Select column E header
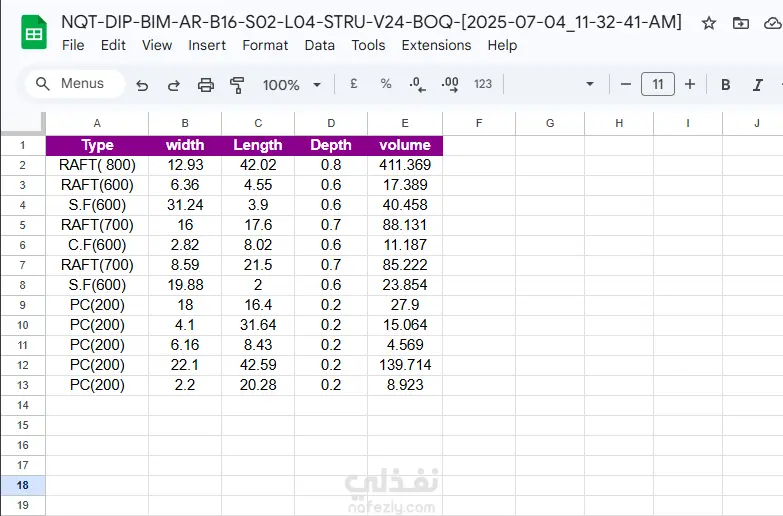The image size is (783, 516). point(405,123)
